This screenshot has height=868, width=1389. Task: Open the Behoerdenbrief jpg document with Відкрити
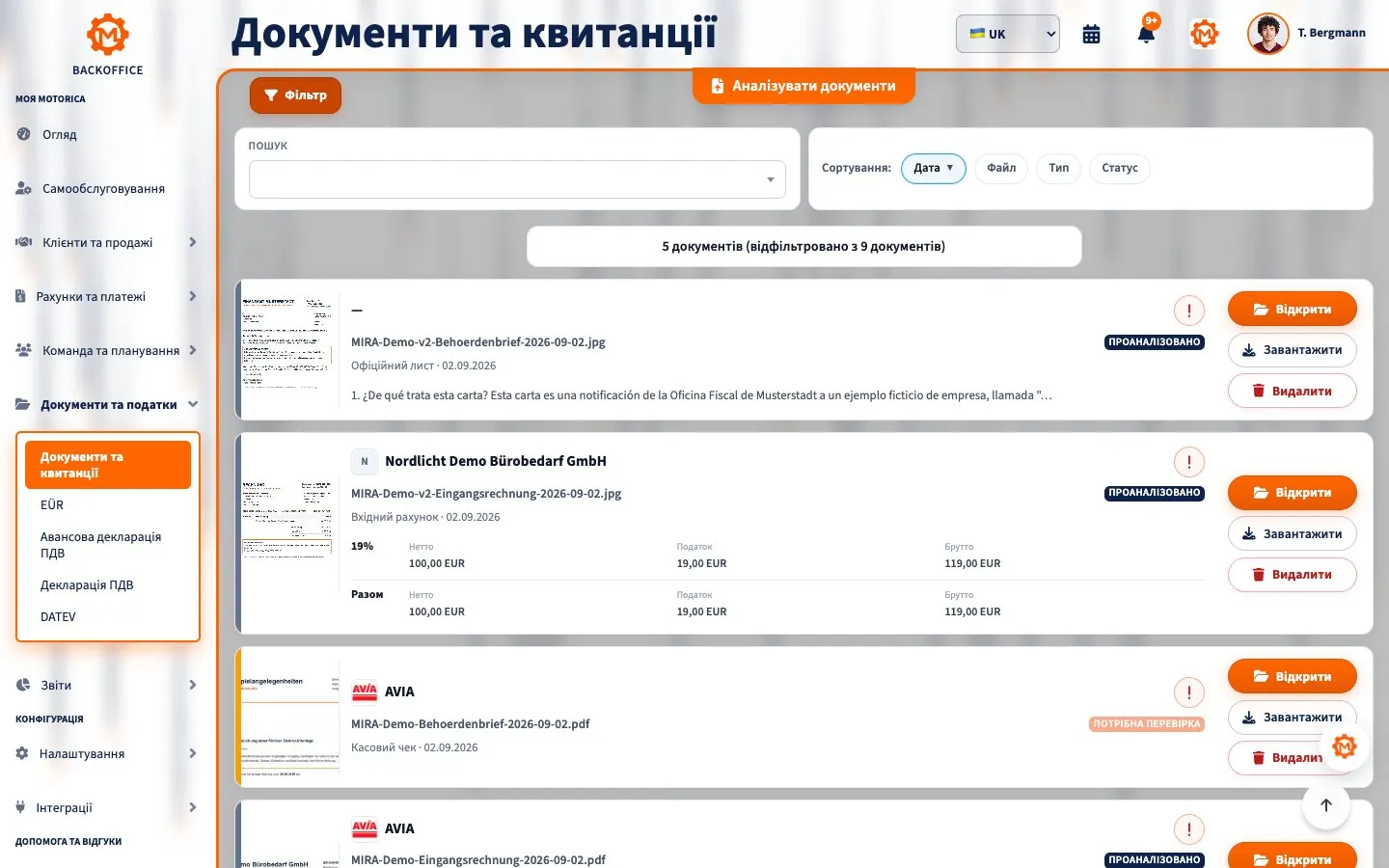coord(1293,310)
